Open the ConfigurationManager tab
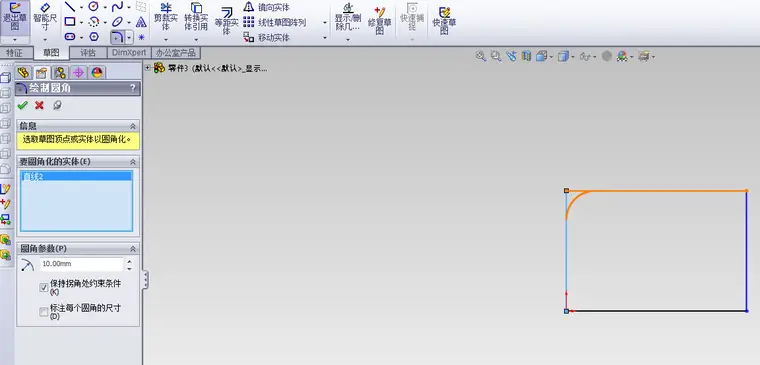The image size is (760, 365). click(60, 73)
